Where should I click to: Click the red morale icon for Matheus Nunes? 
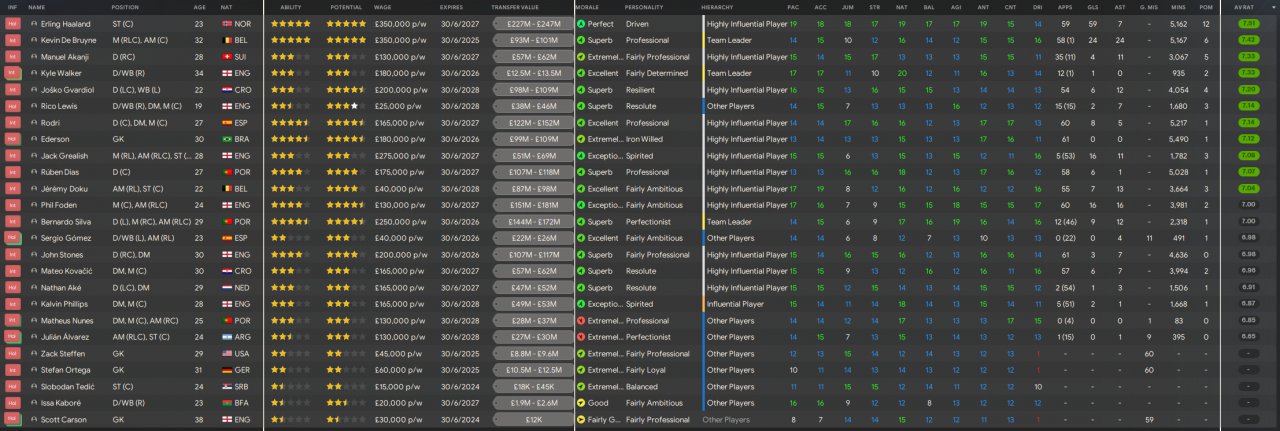click(581, 321)
